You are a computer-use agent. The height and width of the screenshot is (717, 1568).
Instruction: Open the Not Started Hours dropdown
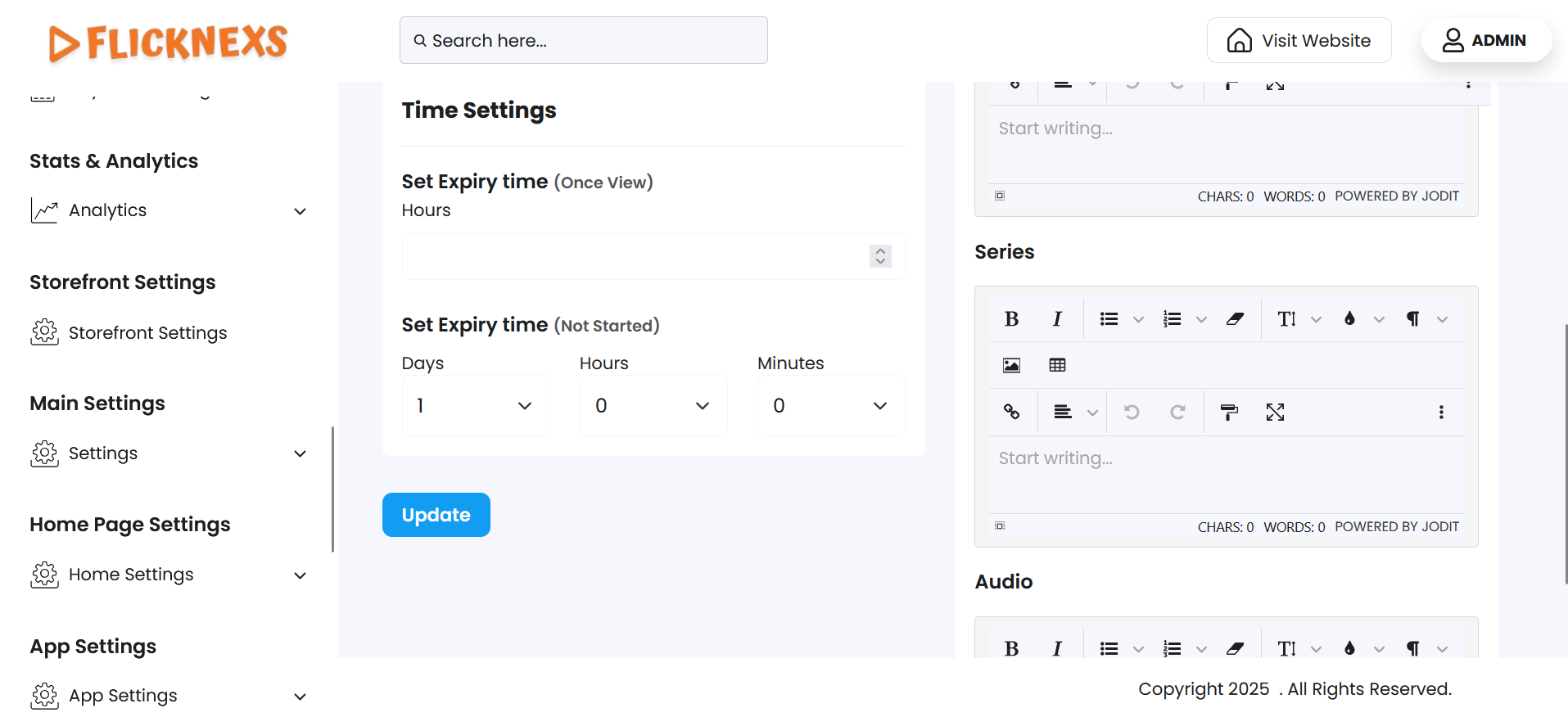[x=653, y=406]
